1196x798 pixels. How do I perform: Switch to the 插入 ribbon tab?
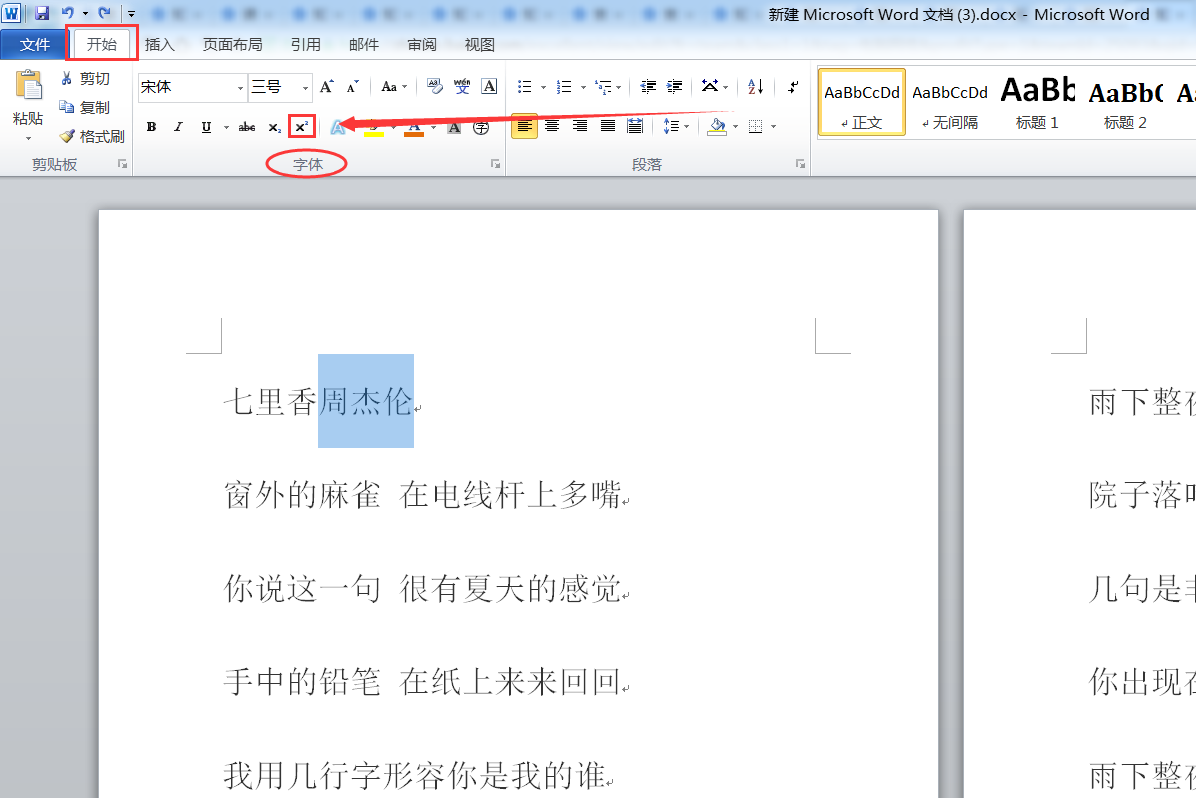coord(159,44)
